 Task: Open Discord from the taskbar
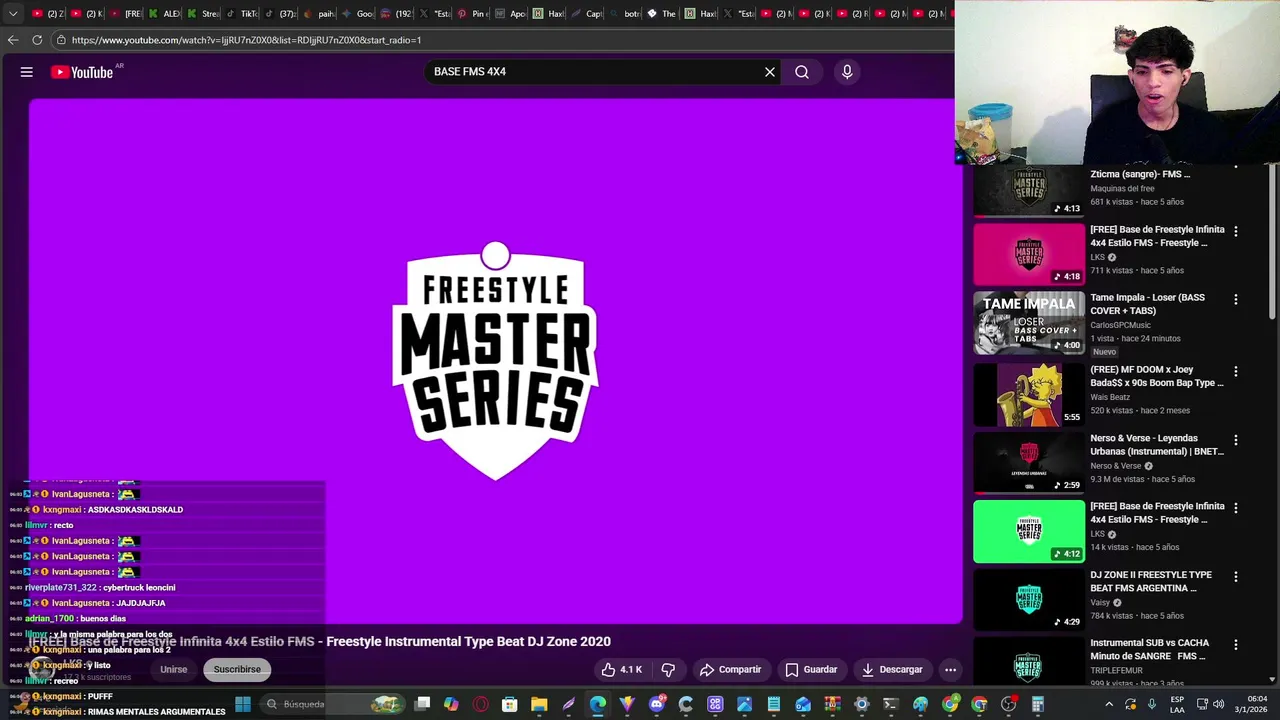(657, 704)
